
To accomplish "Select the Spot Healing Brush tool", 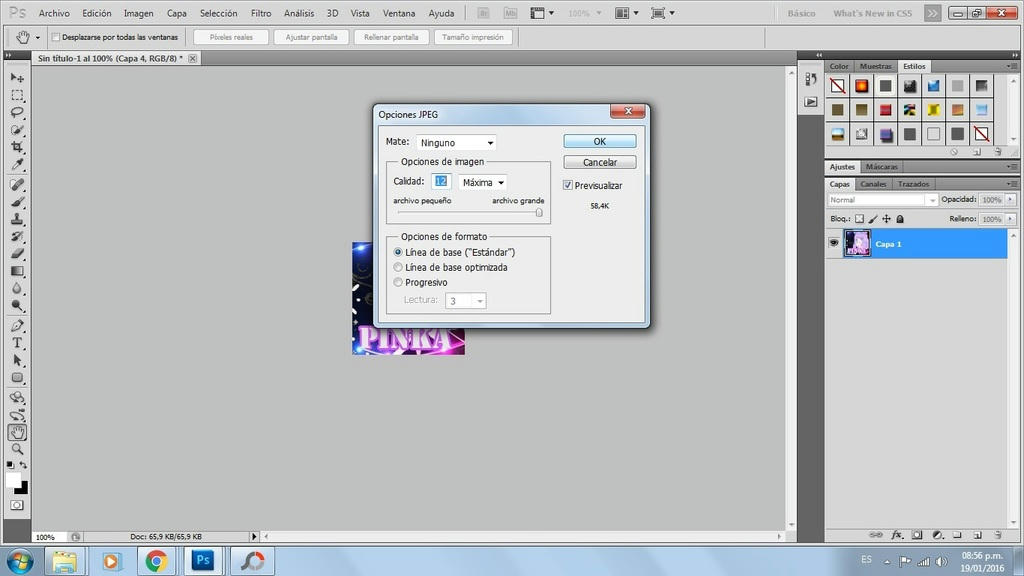I will (17, 185).
